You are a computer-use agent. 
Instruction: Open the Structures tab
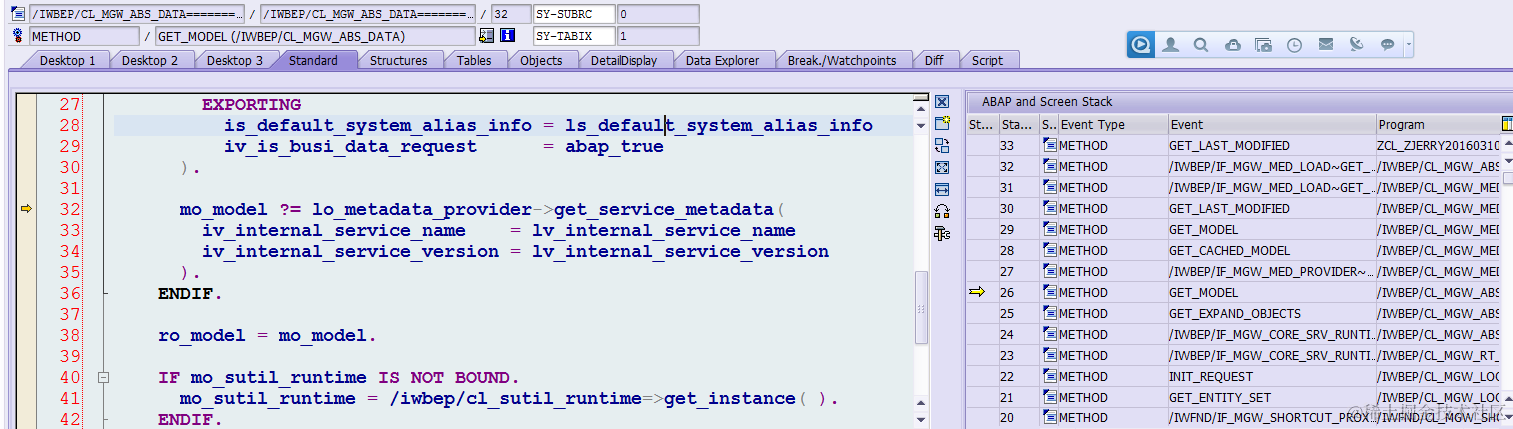(x=399, y=60)
